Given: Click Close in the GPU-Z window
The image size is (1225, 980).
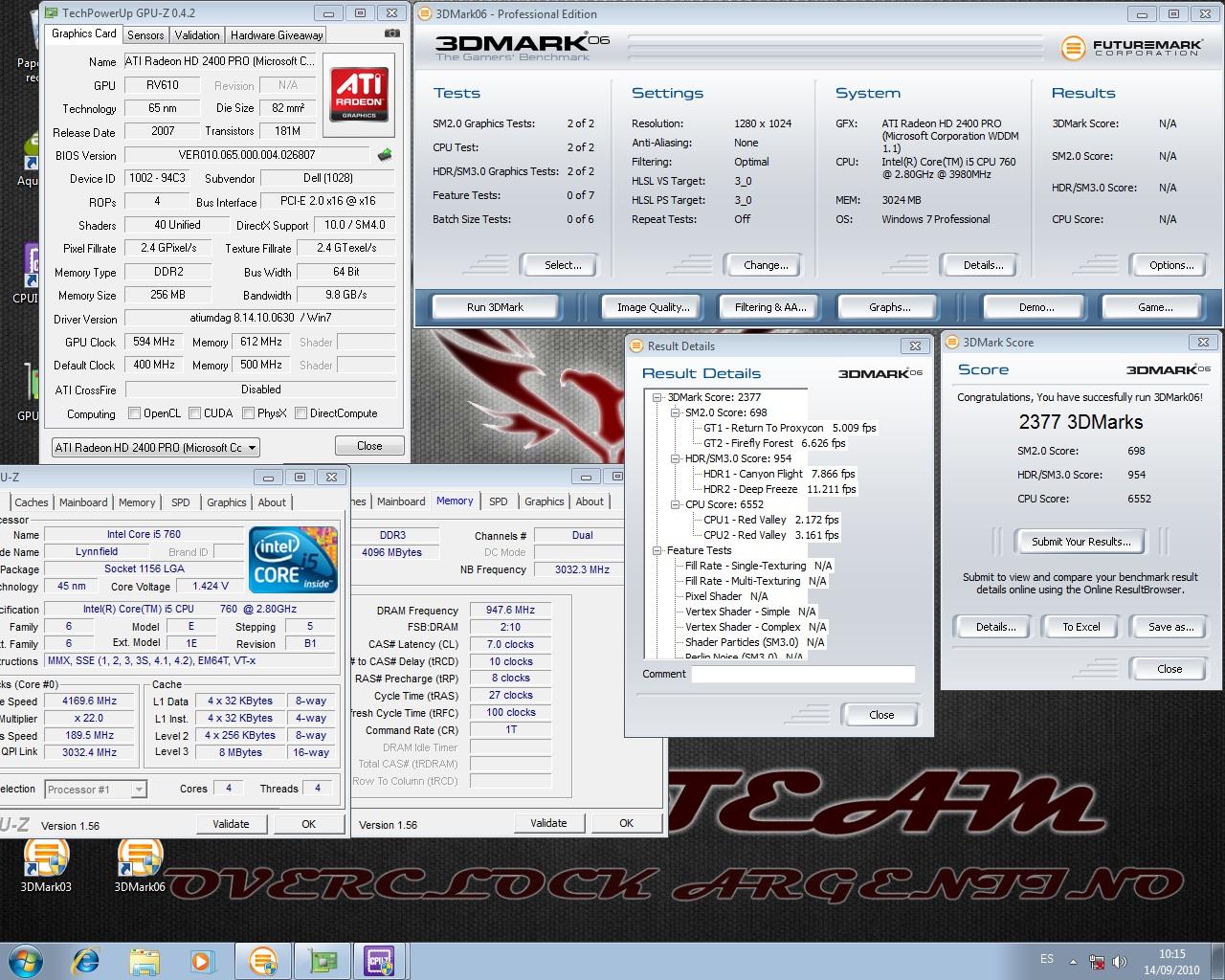Looking at the screenshot, I should (x=369, y=446).
